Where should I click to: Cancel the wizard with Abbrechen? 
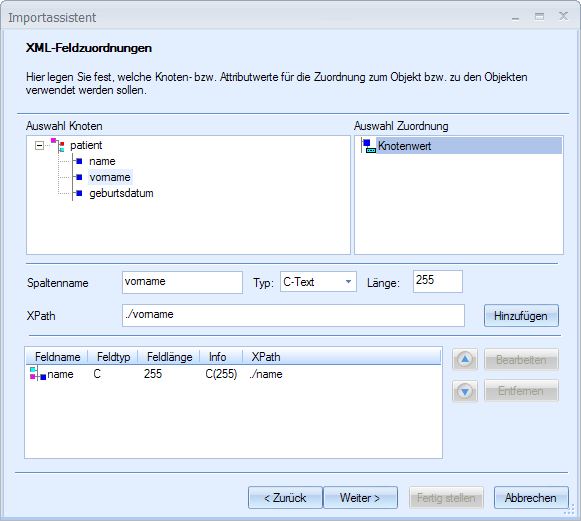[531, 498]
